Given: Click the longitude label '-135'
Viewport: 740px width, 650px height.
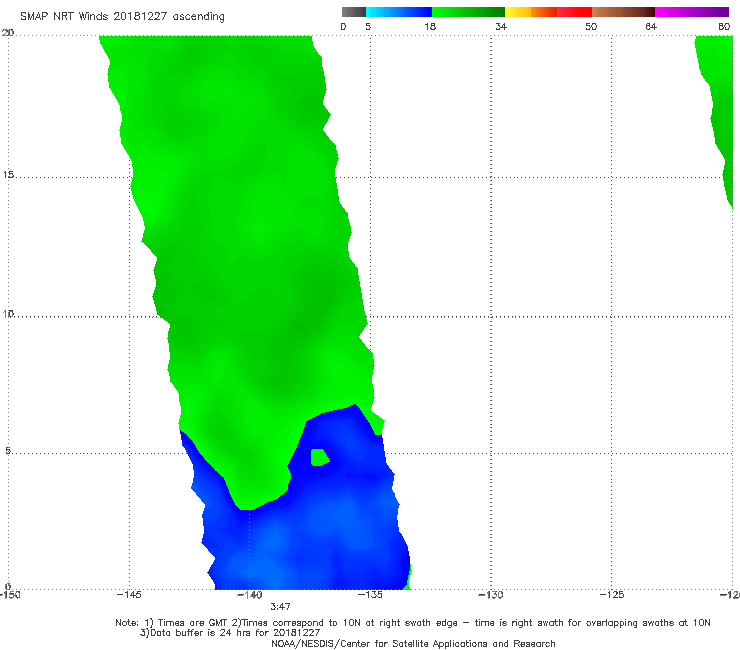Looking at the screenshot, I should [370, 595].
